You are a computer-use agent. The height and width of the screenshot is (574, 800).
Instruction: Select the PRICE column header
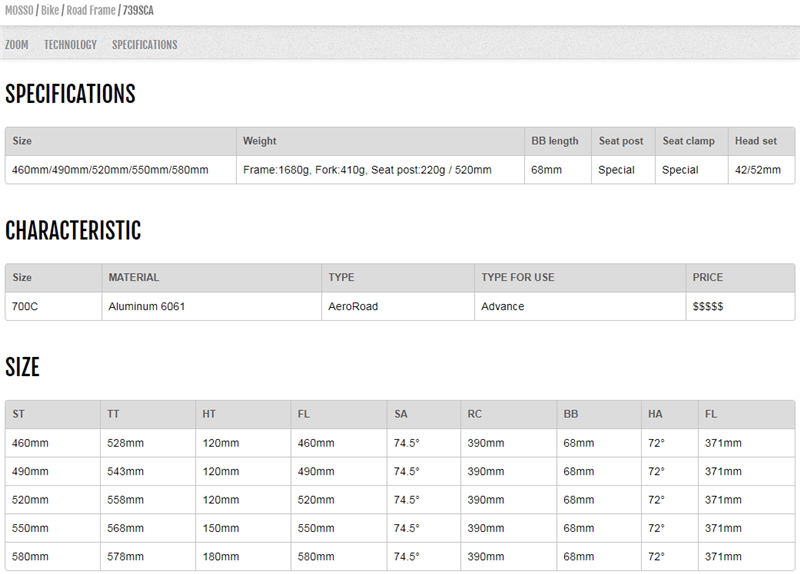pos(740,278)
